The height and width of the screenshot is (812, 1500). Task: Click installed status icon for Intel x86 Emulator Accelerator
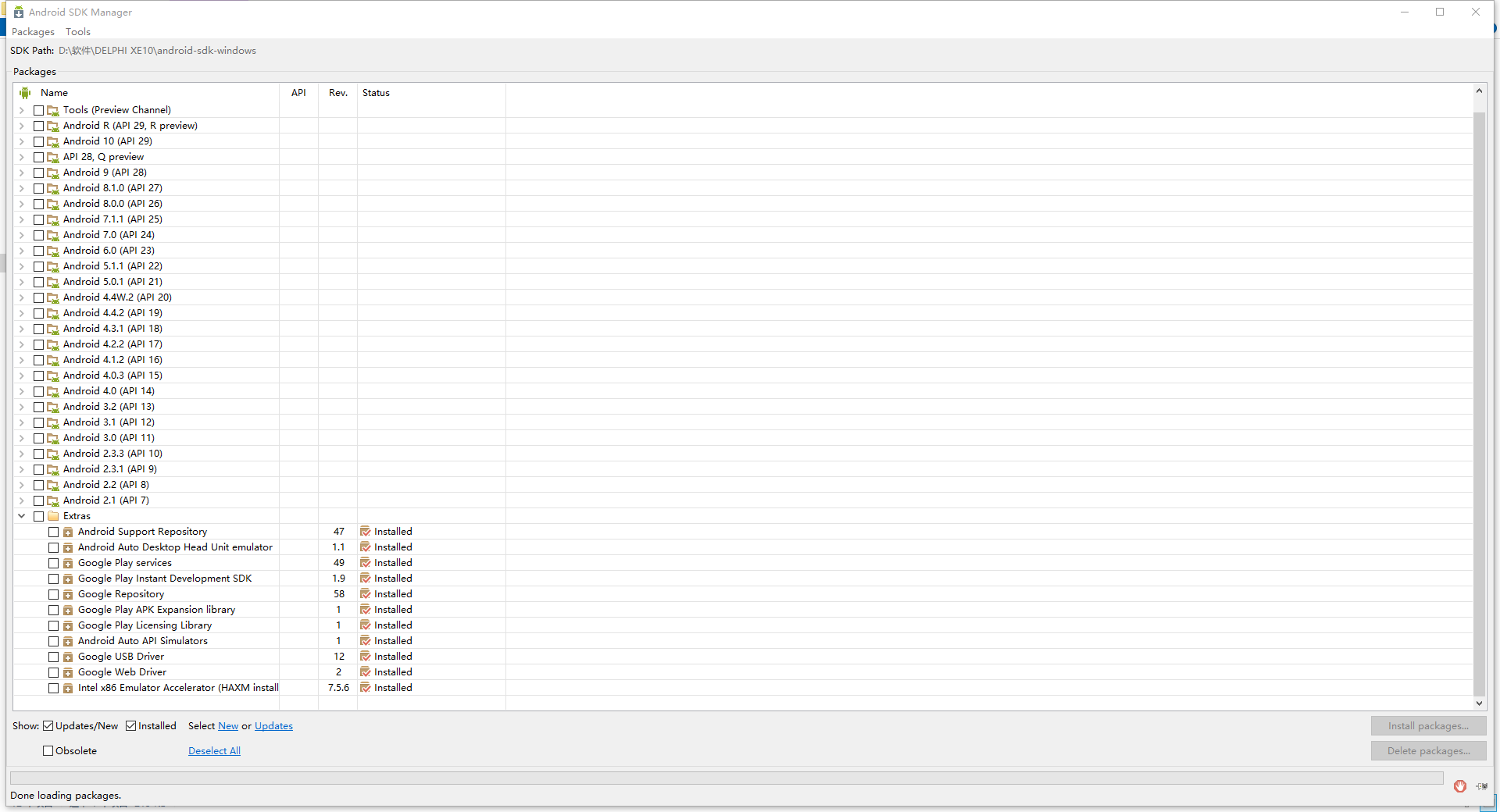(x=365, y=688)
